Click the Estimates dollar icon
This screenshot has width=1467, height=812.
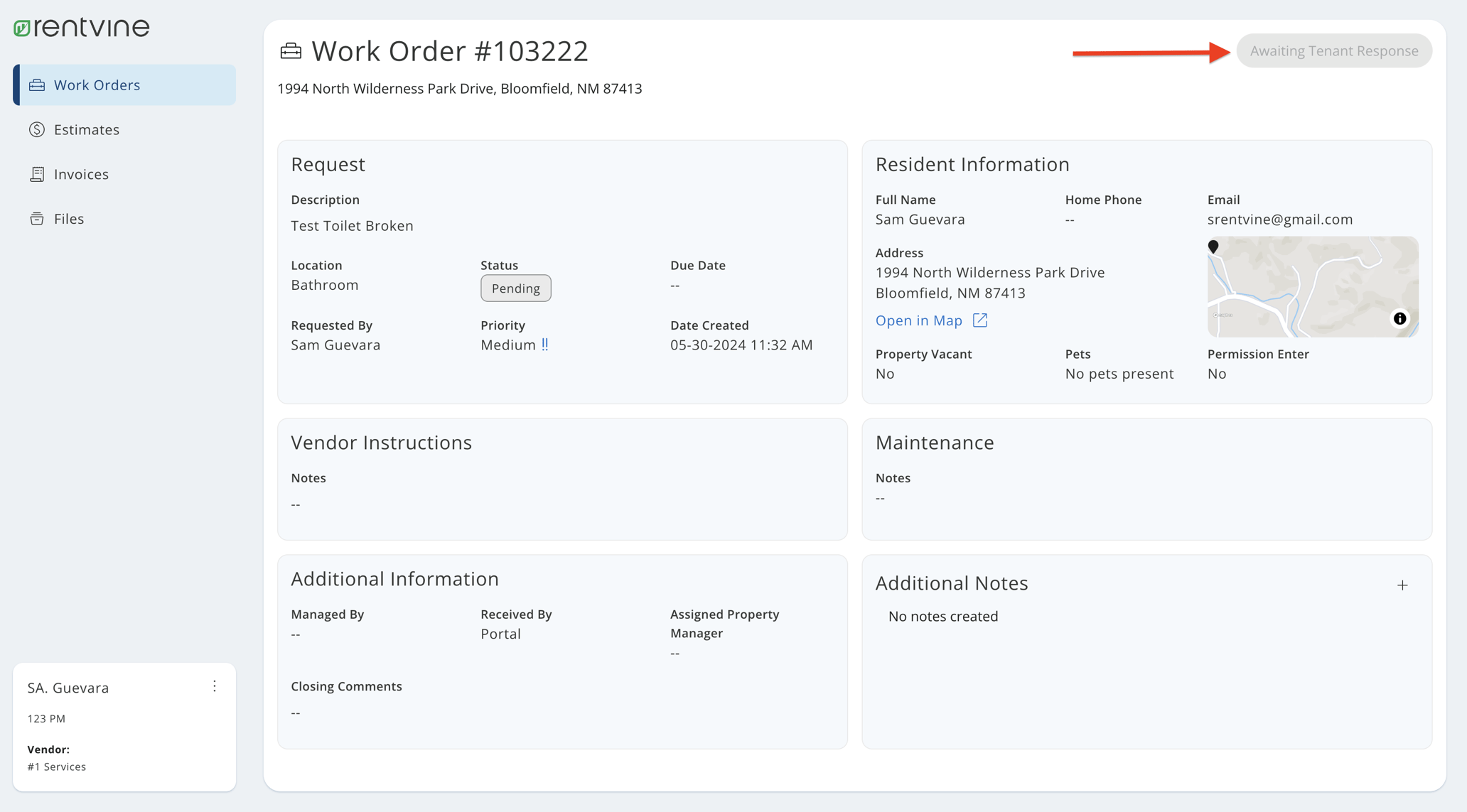37,129
